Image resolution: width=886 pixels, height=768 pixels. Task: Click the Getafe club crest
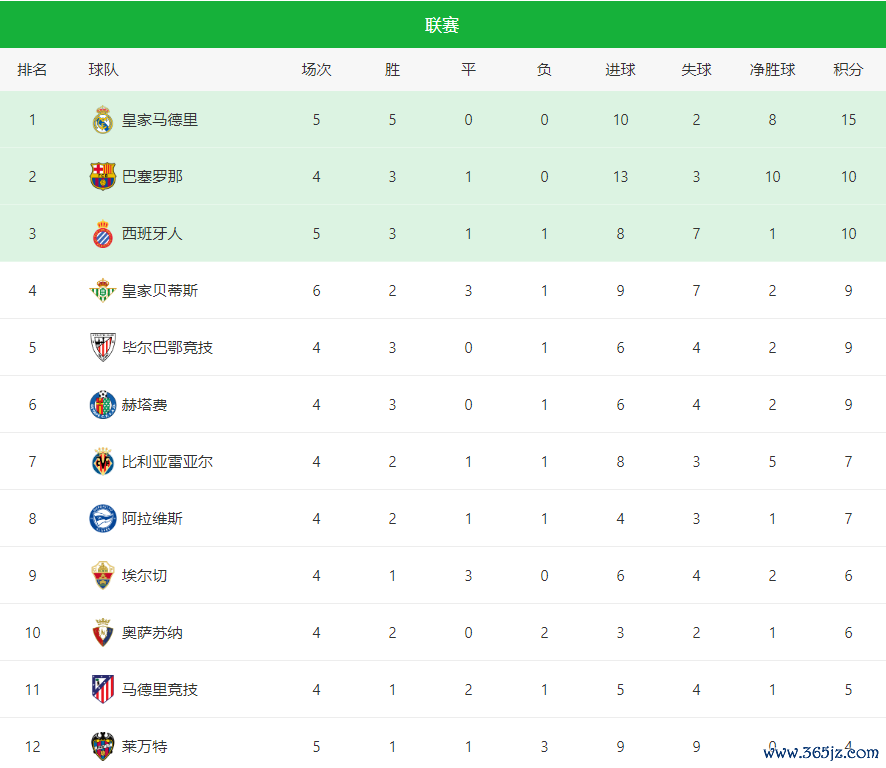click(103, 405)
